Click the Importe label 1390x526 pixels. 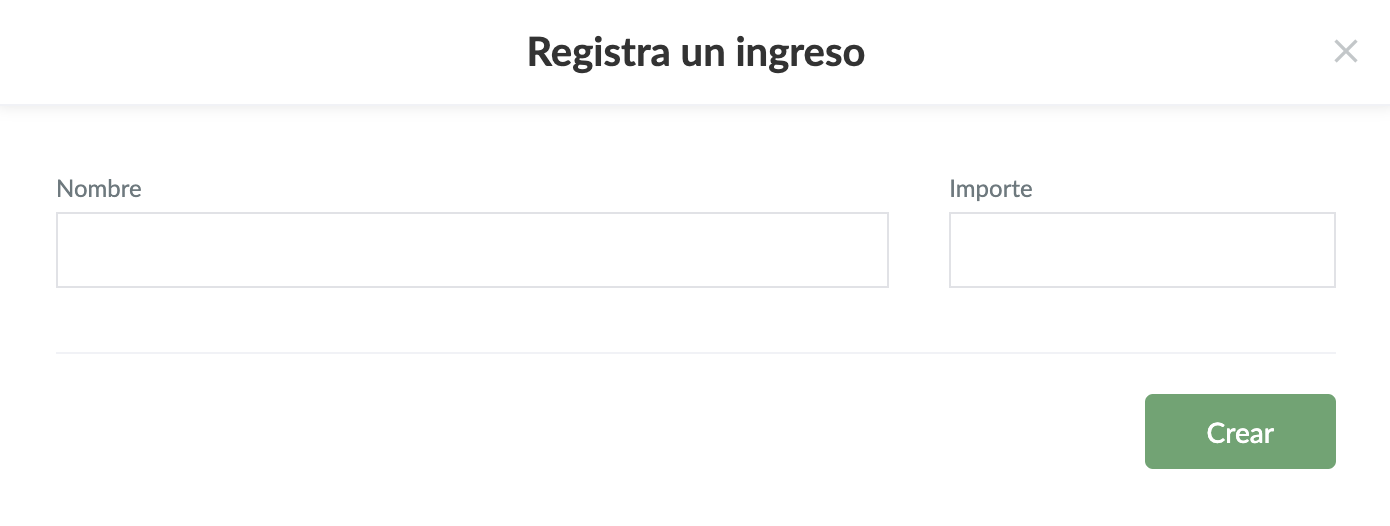tap(990, 188)
